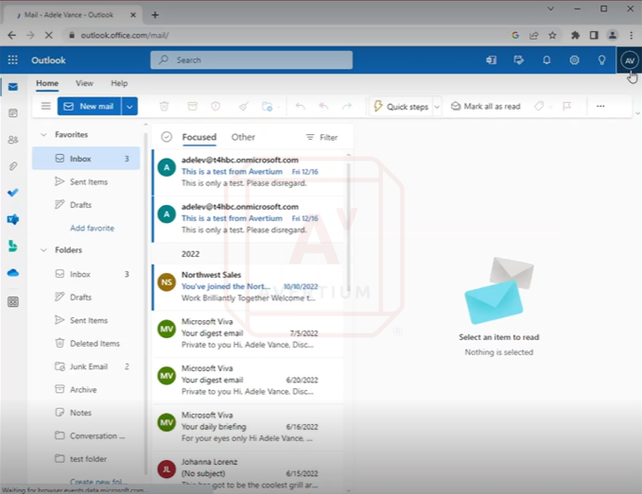
Task: Open the app launcher waffle menu
Action: [x=12, y=60]
